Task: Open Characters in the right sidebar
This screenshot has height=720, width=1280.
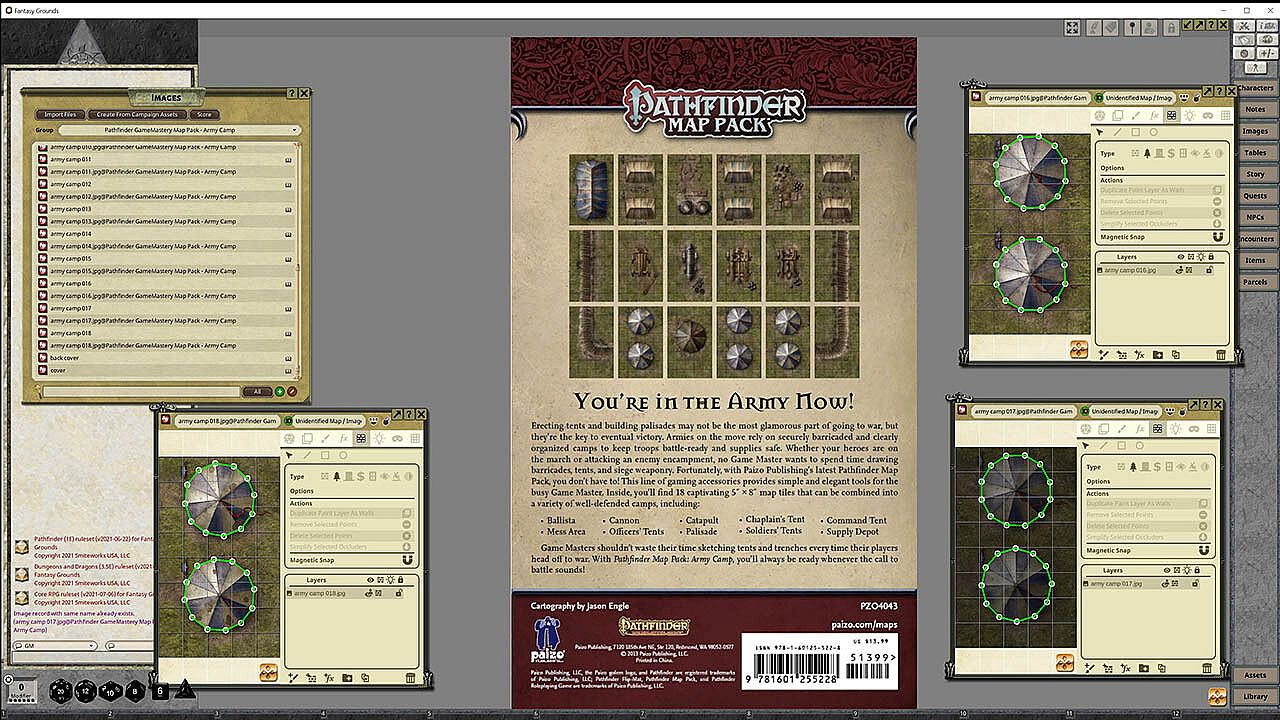Action: click(x=1255, y=88)
